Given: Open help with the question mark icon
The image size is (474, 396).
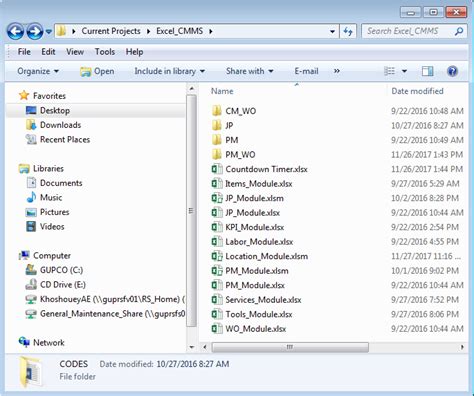Looking at the screenshot, I should (x=452, y=71).
